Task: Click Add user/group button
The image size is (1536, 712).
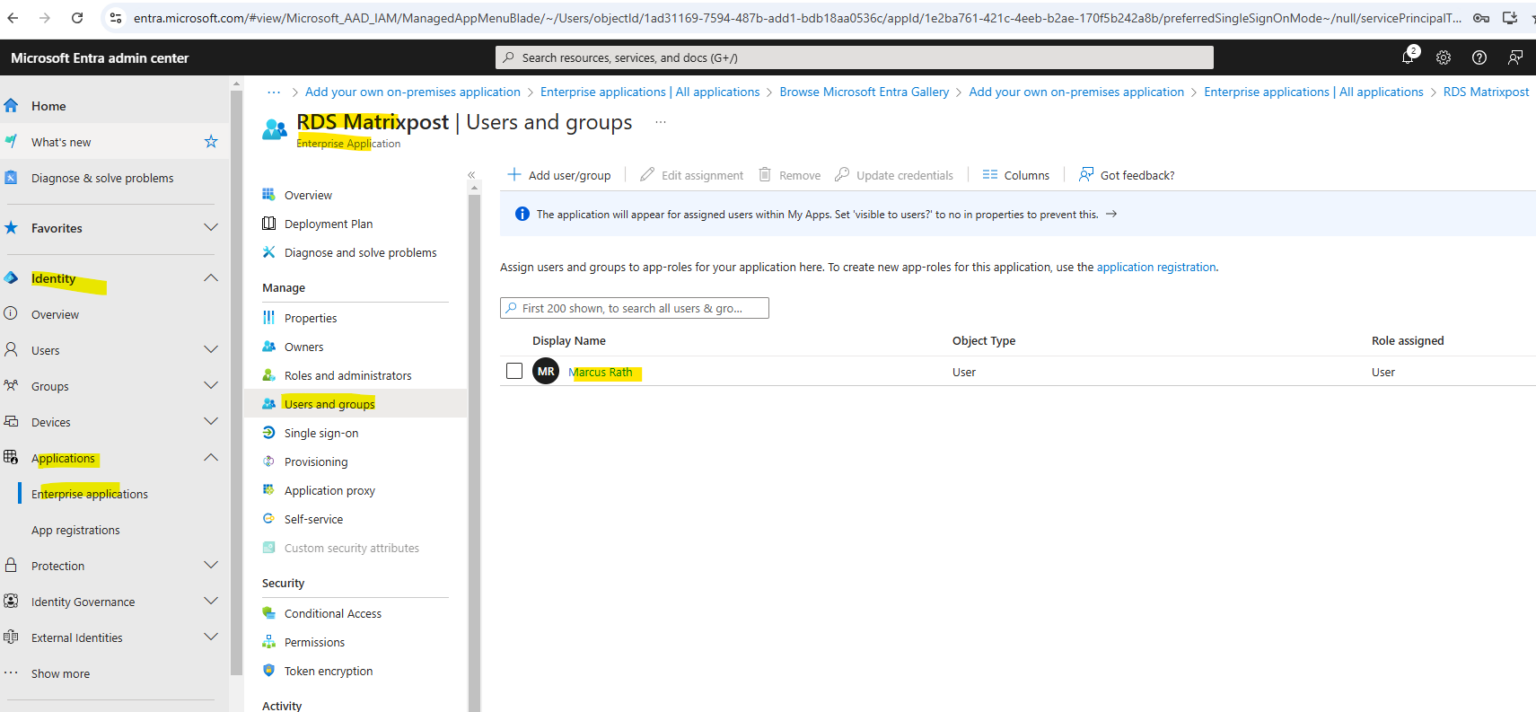Action: coord(559,175)
